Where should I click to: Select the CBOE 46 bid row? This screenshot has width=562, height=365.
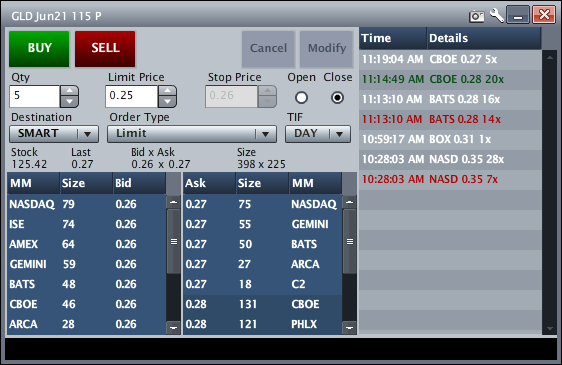86,304
